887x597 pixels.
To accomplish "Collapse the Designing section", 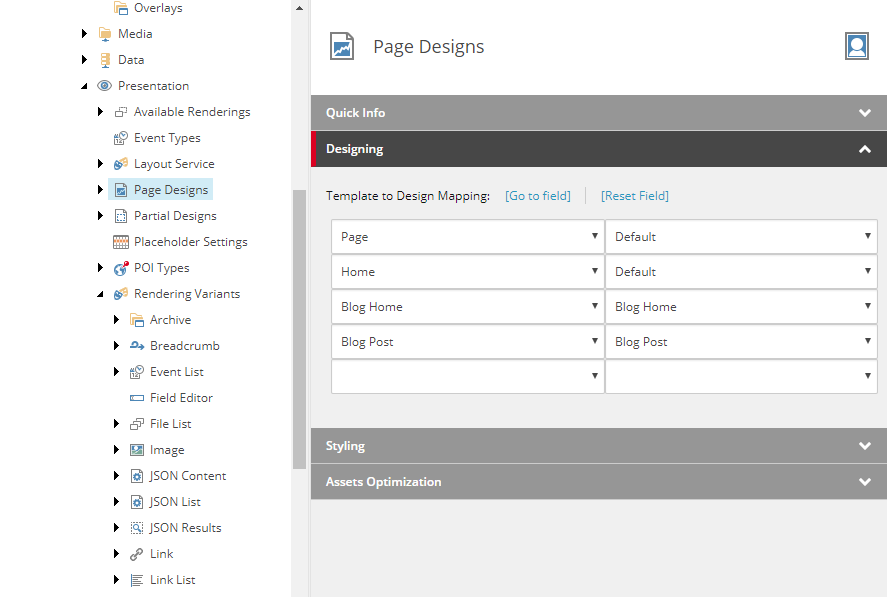I will 599,149.
